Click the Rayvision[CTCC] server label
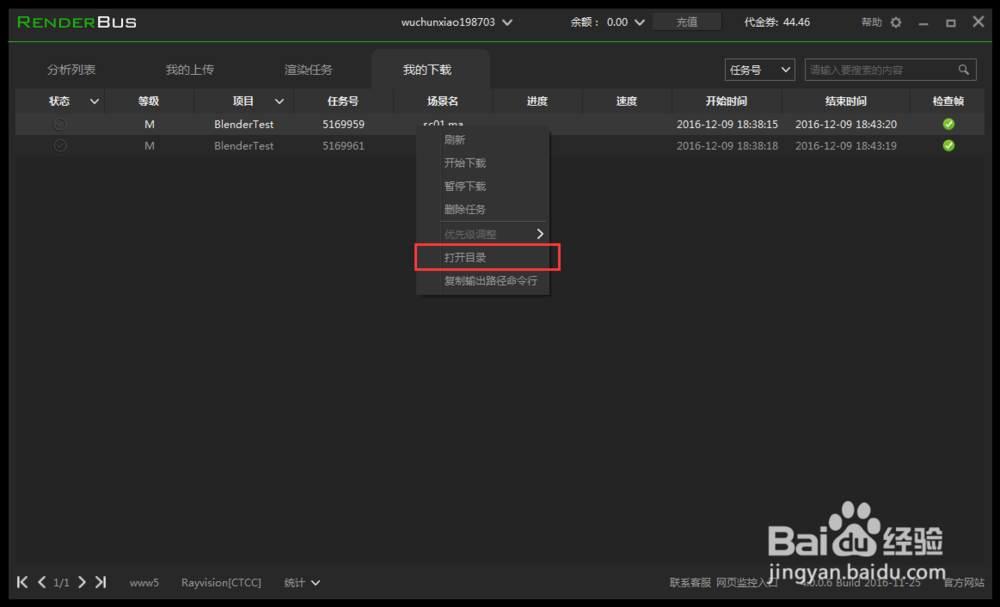This screenshot has height=607, width=1000. coord(221,583)
